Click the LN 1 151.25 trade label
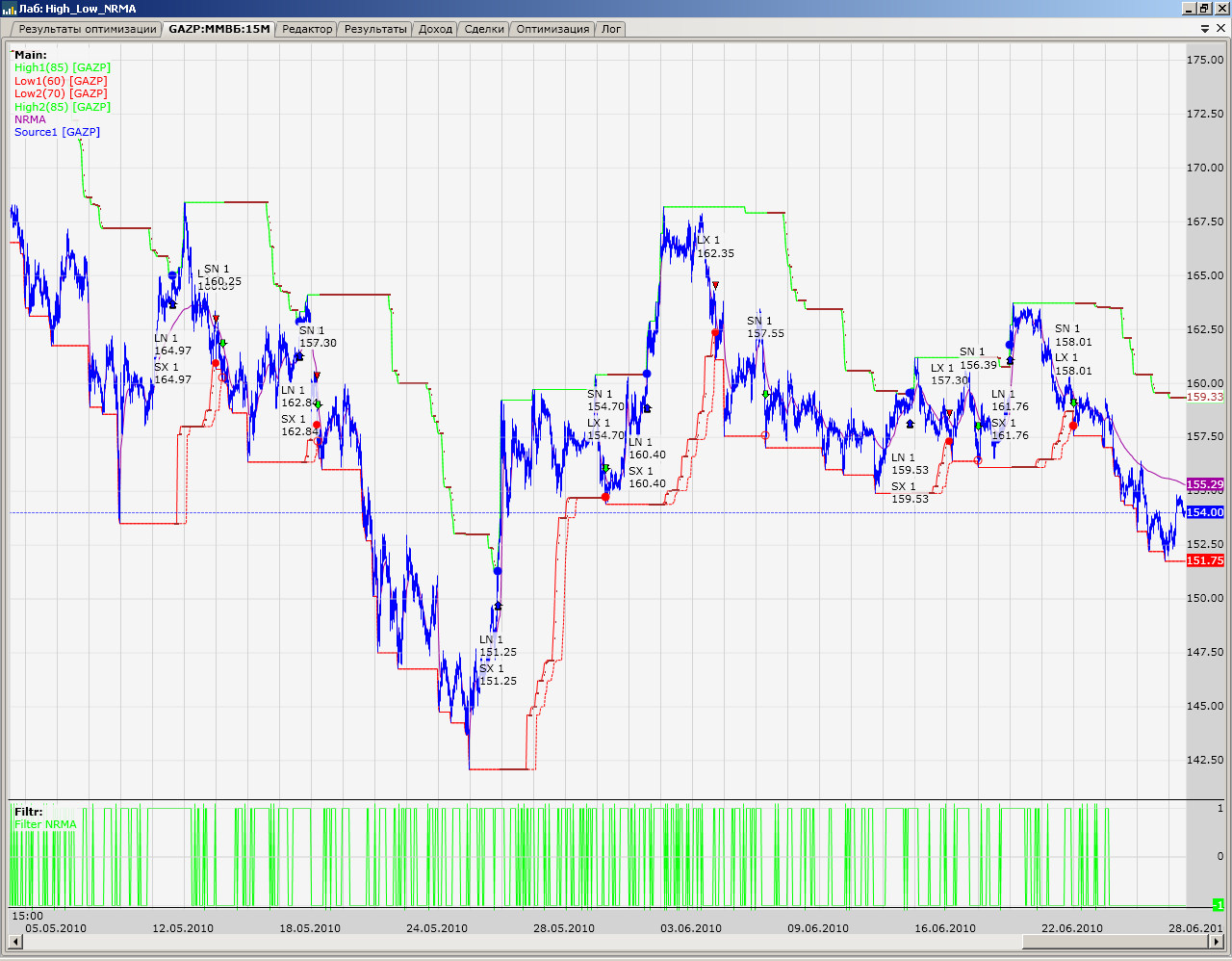Viewport: 1232px width, 961px height. [x=499, y=646]
